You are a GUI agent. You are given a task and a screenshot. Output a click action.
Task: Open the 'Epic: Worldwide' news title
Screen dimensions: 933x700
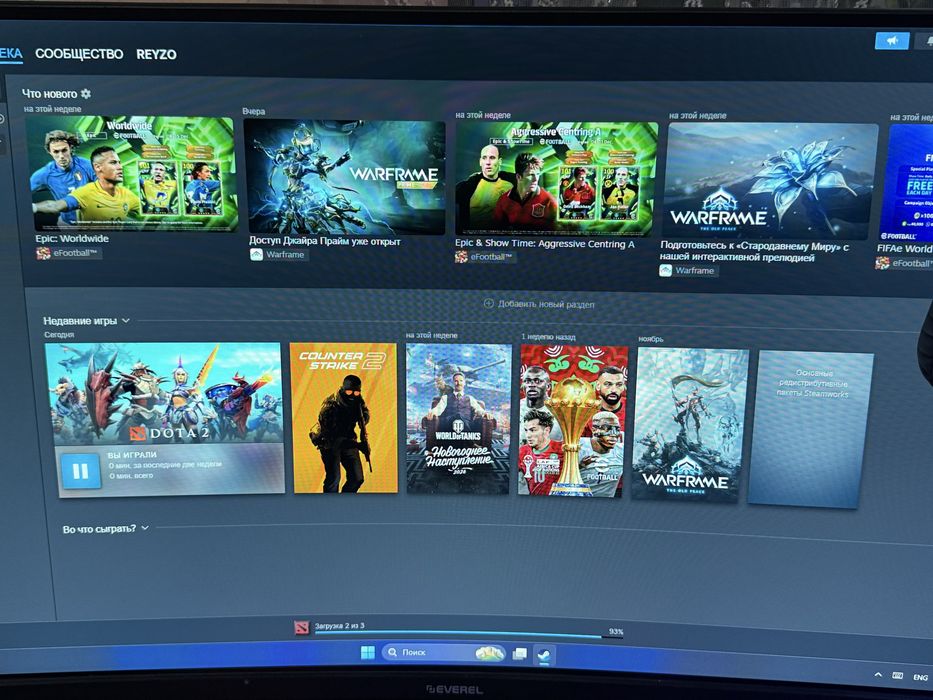tap(72, 238)
